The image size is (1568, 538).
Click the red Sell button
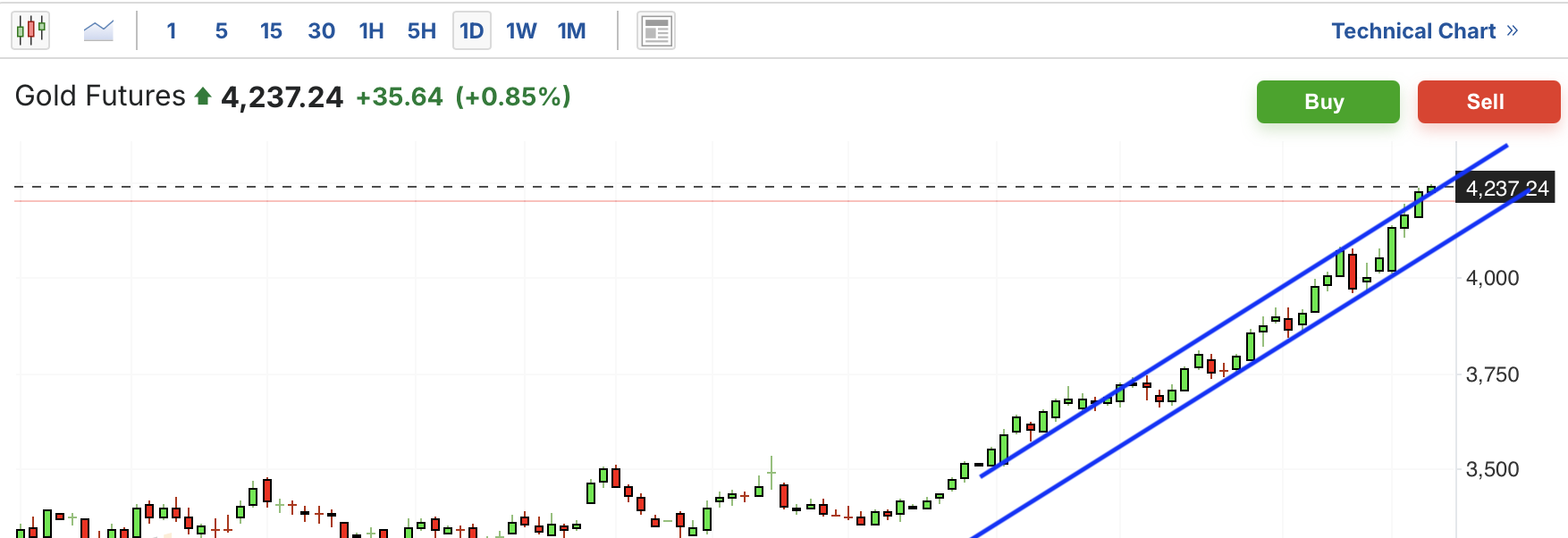pyautogui.click(x=1489, y=102)
